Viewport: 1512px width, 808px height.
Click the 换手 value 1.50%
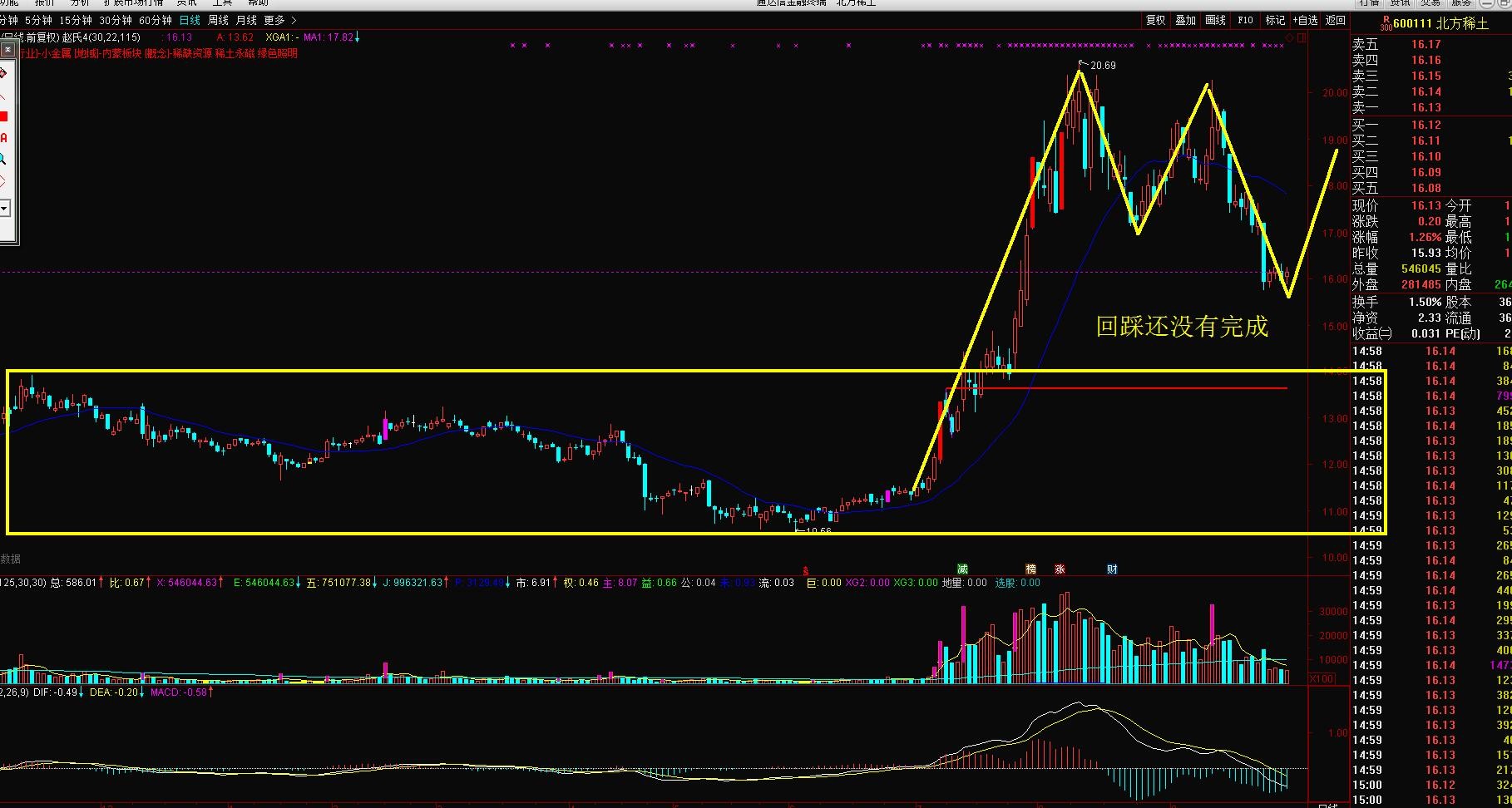(1425, 302)
